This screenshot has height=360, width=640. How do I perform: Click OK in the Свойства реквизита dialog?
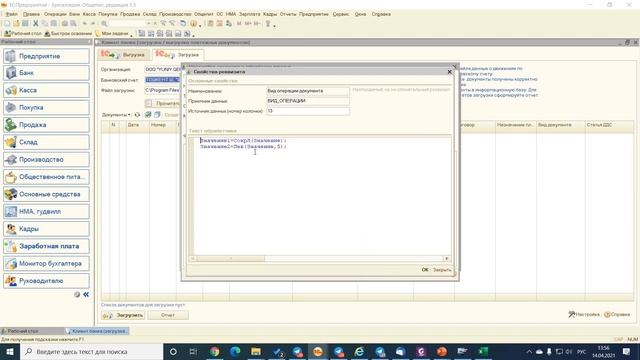(x=424, y=270)
